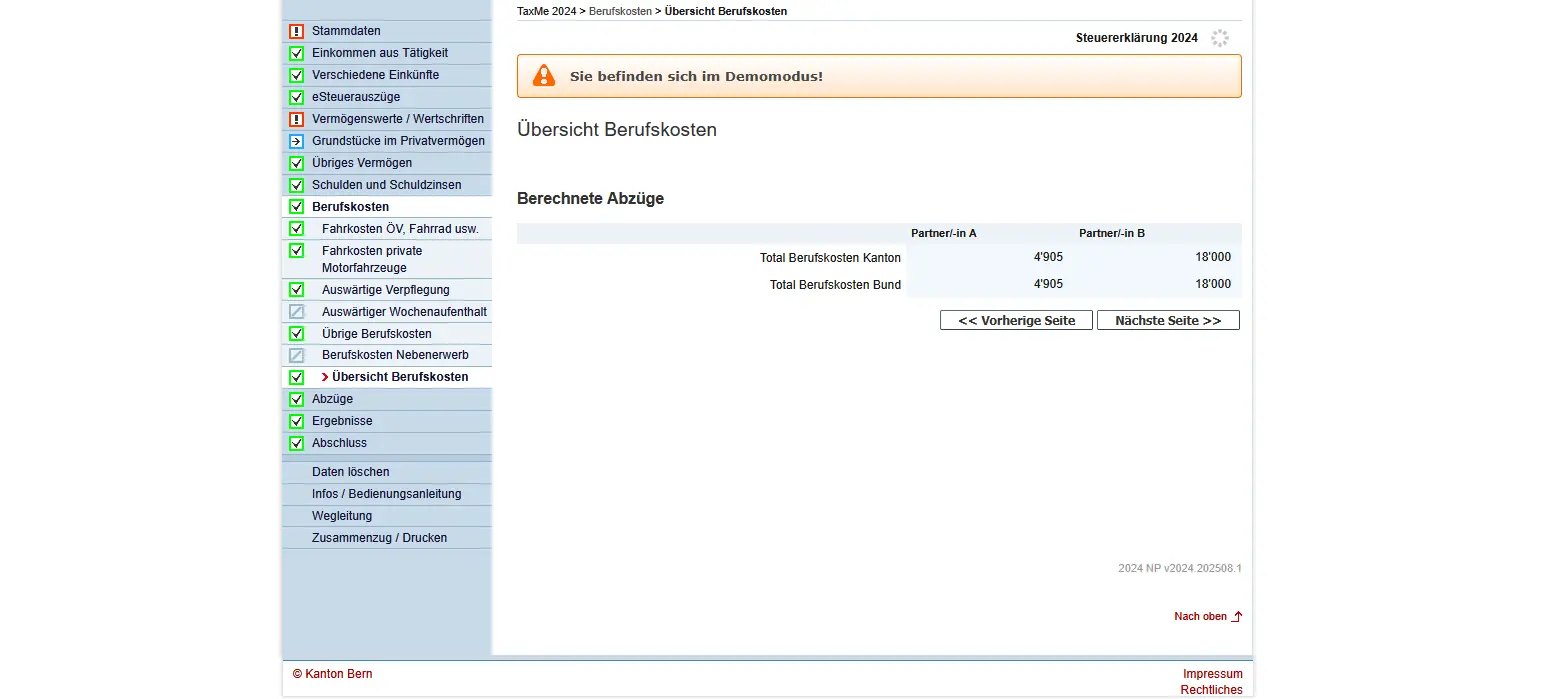Click the orange warning icon in demo banner
1556x699 pixels.
[543, 76]
